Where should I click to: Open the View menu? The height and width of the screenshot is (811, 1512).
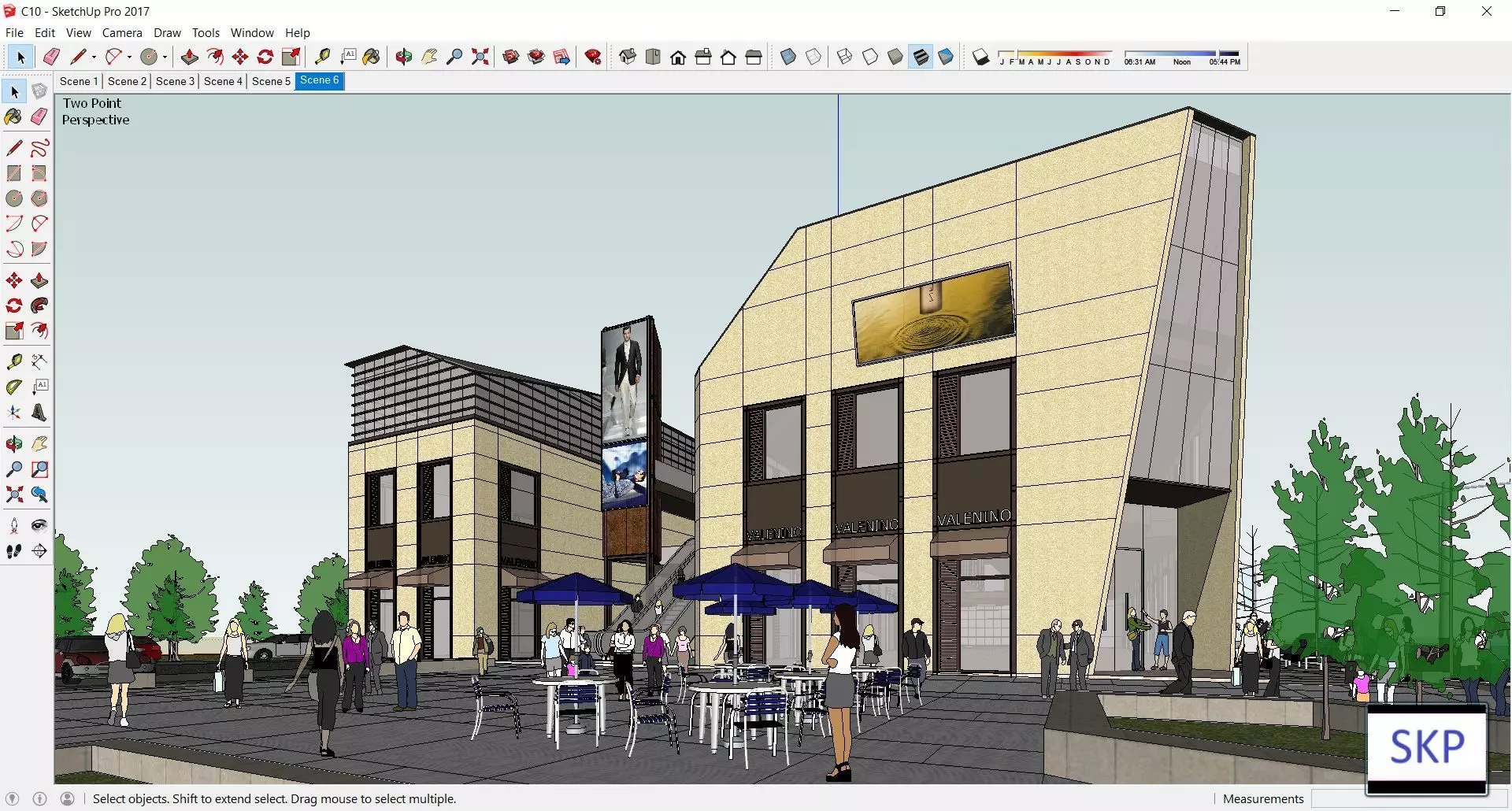coord(79,32)
